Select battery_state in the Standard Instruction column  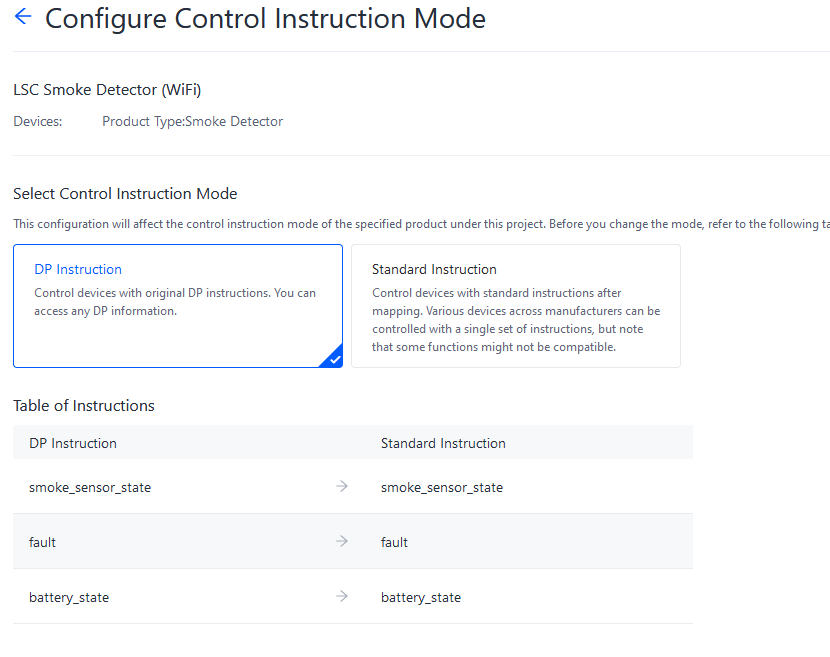[421, 597]
